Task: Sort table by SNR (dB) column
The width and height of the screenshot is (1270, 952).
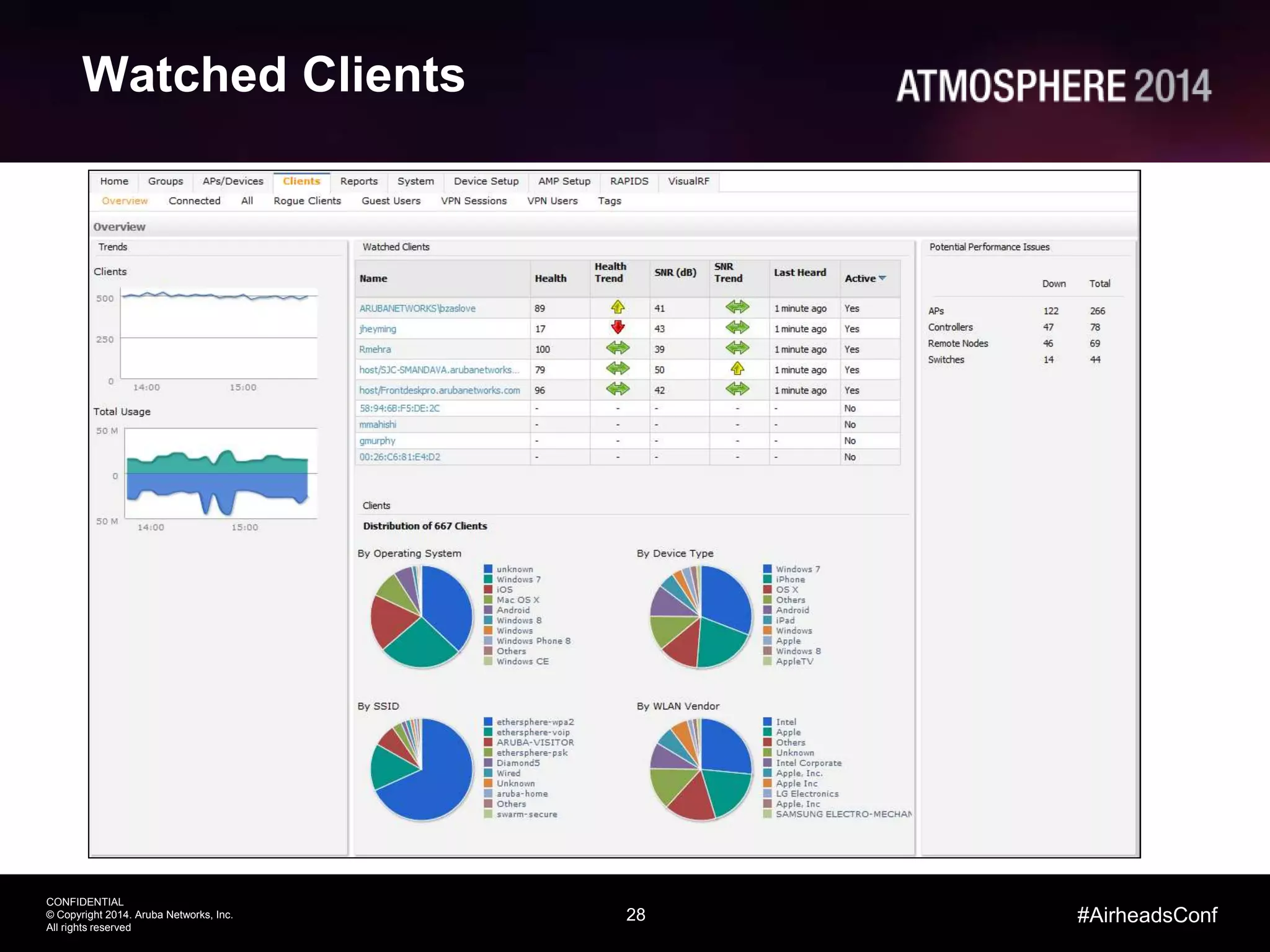Action: coord(675,273)
